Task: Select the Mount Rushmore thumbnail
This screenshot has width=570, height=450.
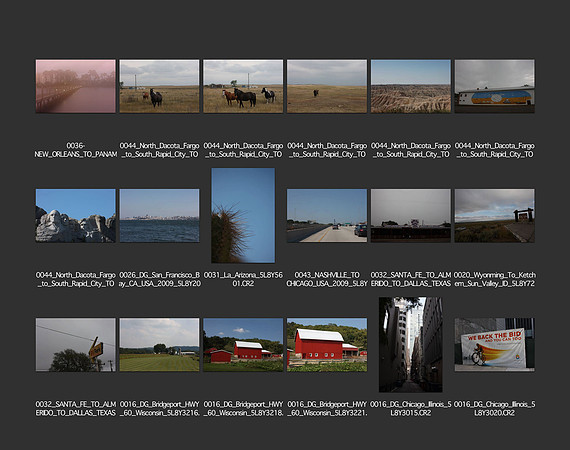Action: 76,216
